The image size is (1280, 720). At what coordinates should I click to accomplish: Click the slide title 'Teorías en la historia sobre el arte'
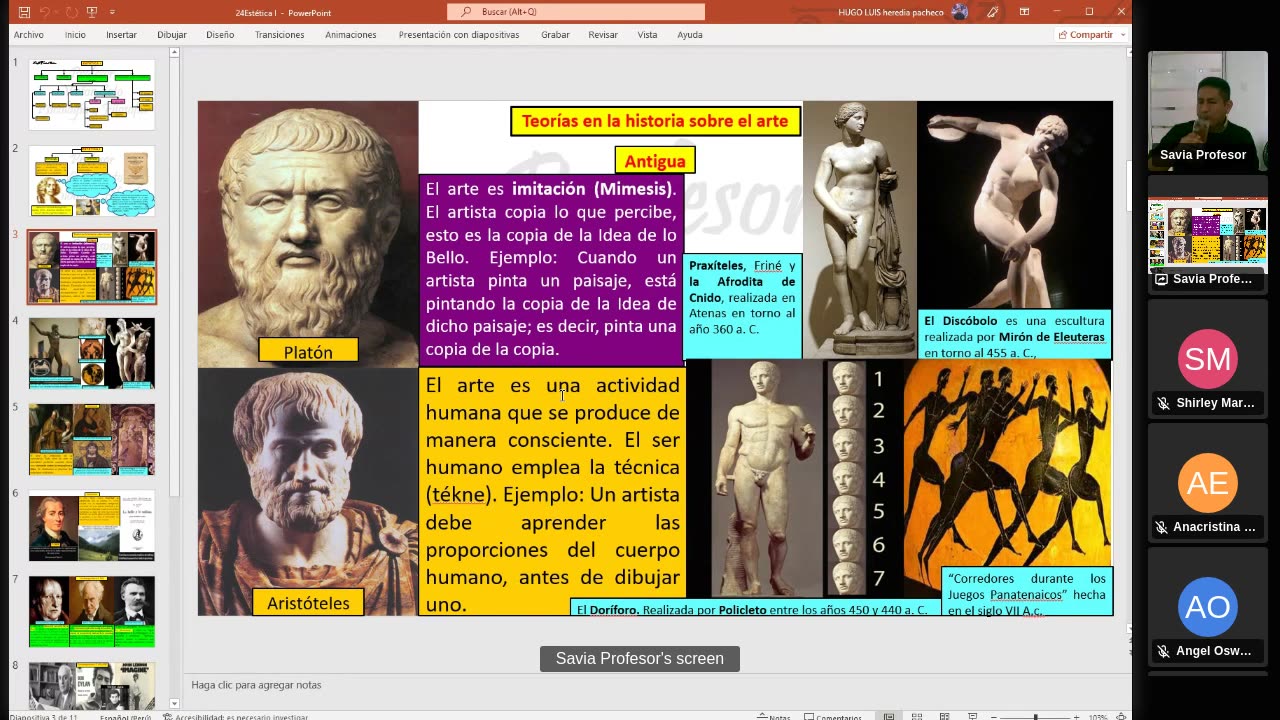pyautogui.click(x=655, y=121)
